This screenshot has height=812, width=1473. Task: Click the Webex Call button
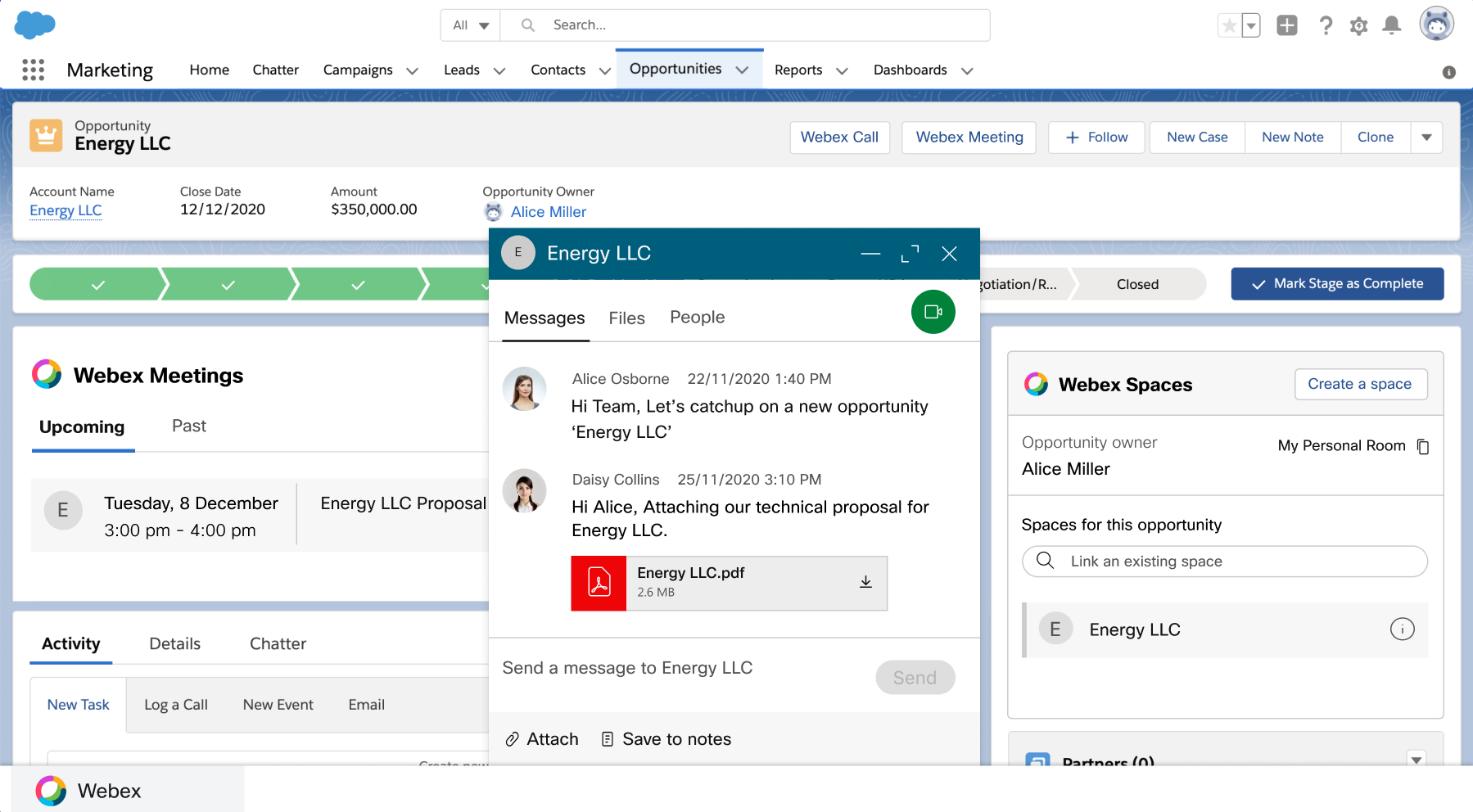tap(840, 138)
